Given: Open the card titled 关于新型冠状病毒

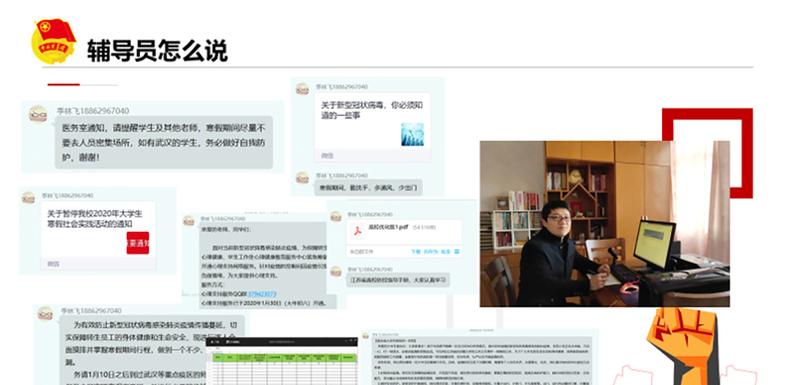Looking at the screenshot, I should point(373,127).
